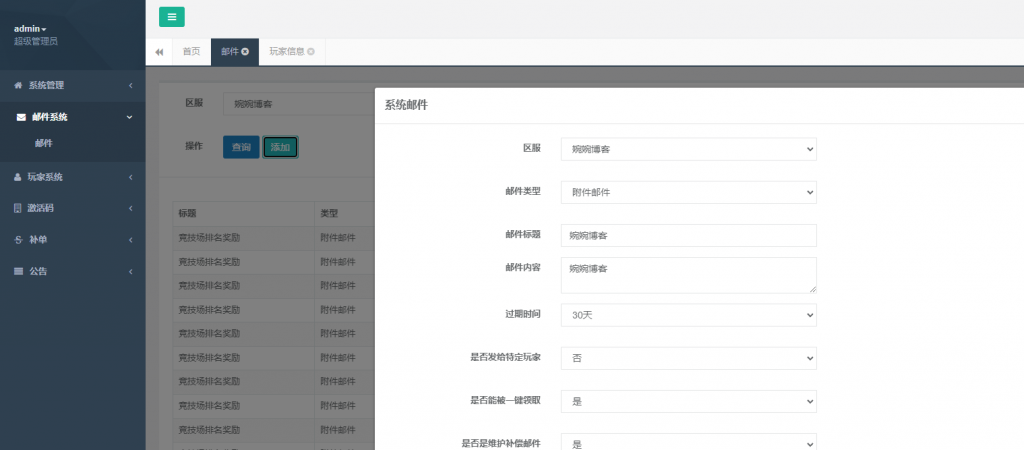This screenshot has height=450, width=1024.
Task: Open the 是否是维护补偿邮件 dropdown
Action: (688, 442)
